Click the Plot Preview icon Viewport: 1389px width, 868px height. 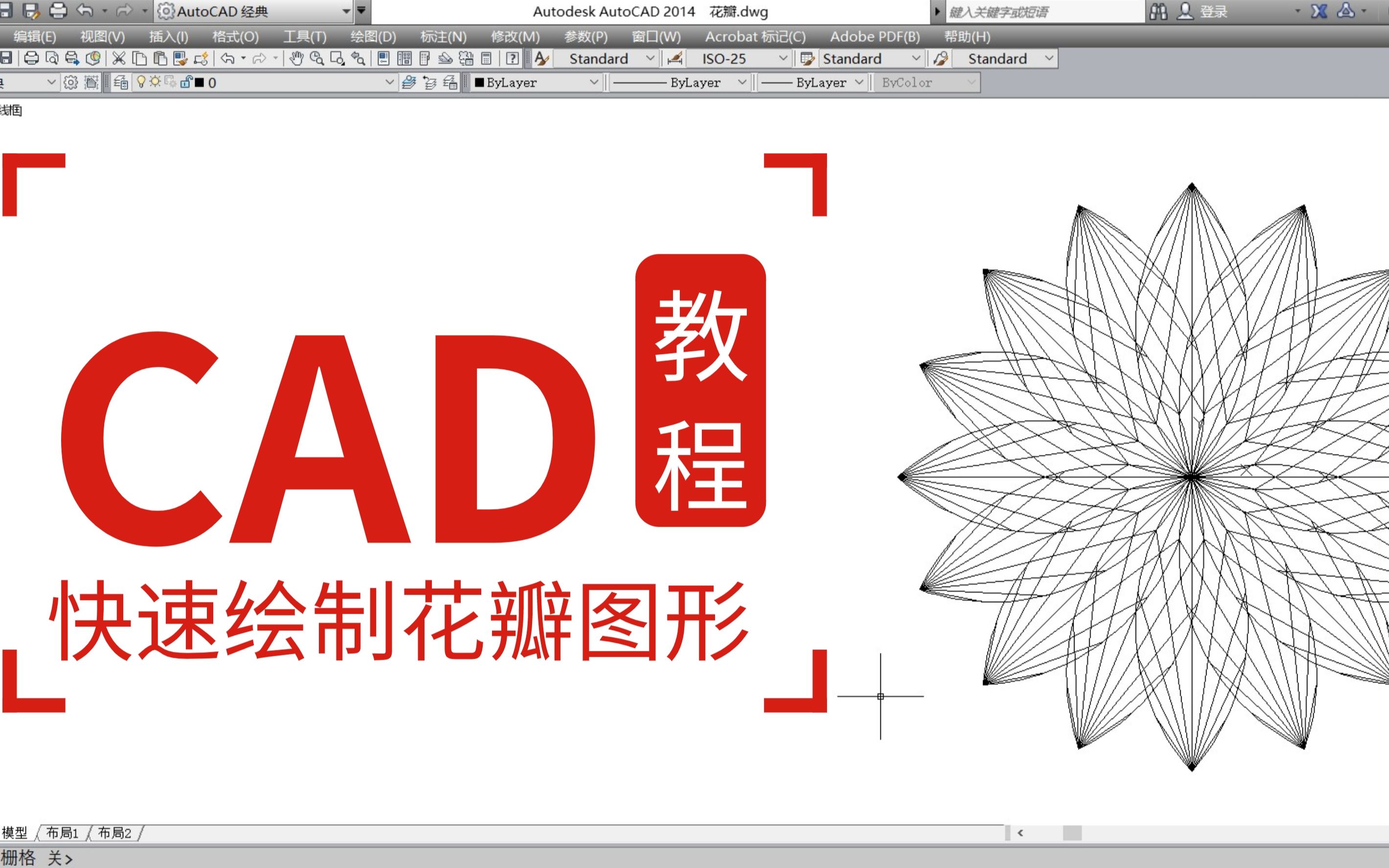coord(53,58)
